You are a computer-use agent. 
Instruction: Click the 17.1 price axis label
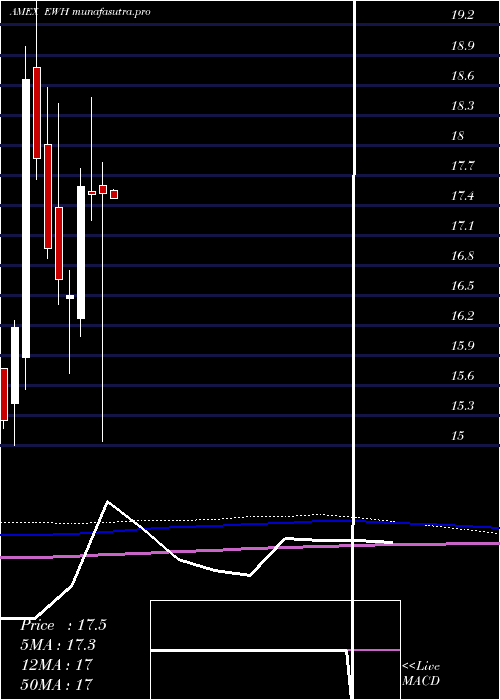(462, 226)
